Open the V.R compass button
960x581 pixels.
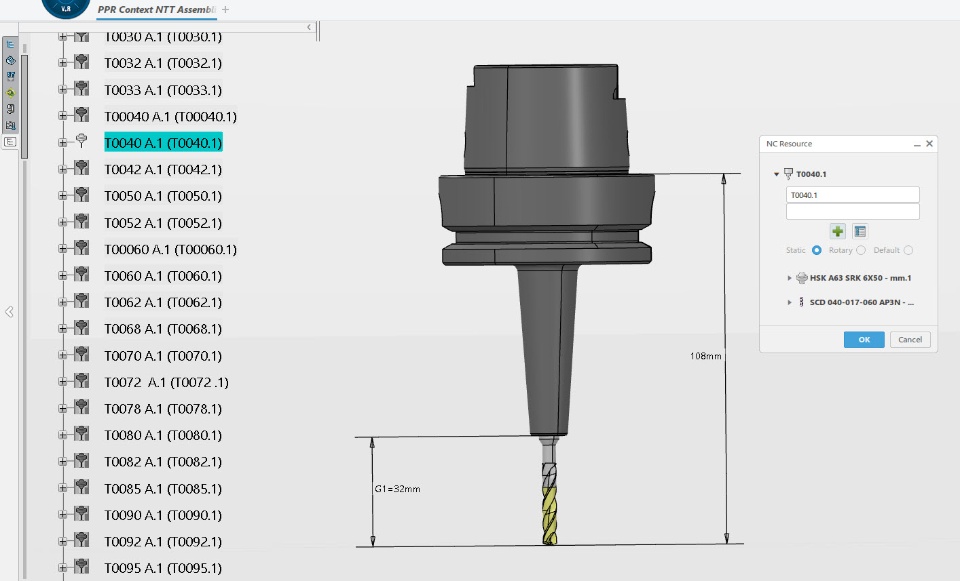tap(66, 8)
